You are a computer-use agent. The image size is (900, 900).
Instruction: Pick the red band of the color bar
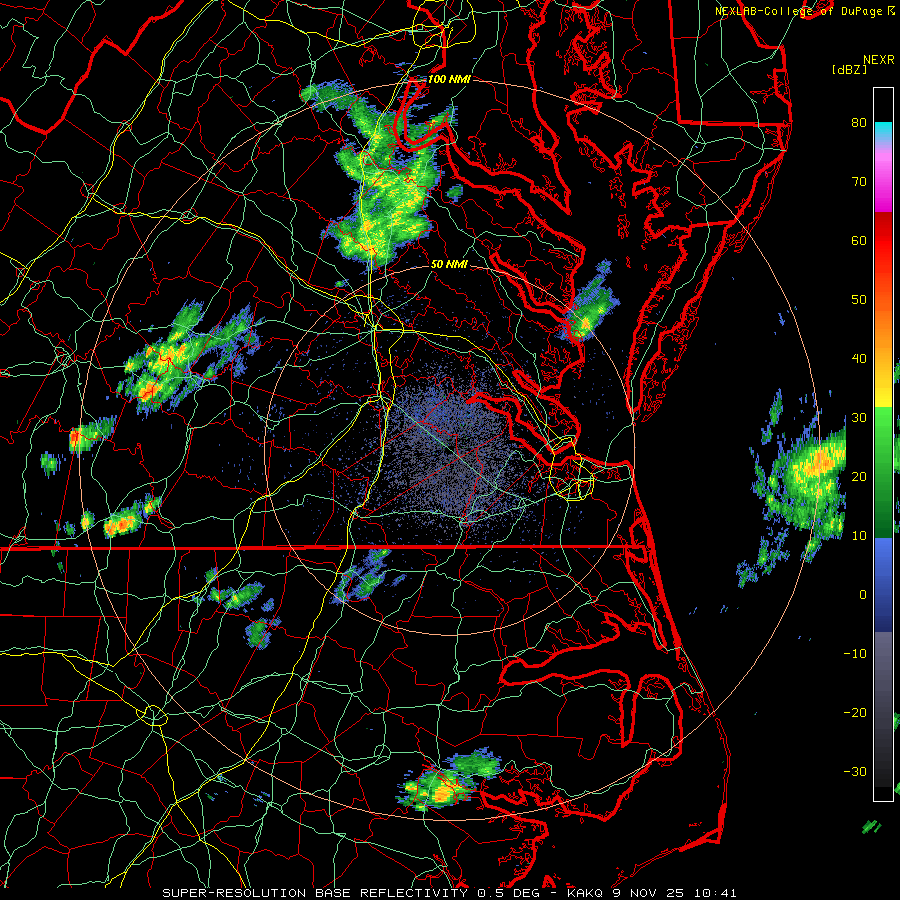point(883,247)
